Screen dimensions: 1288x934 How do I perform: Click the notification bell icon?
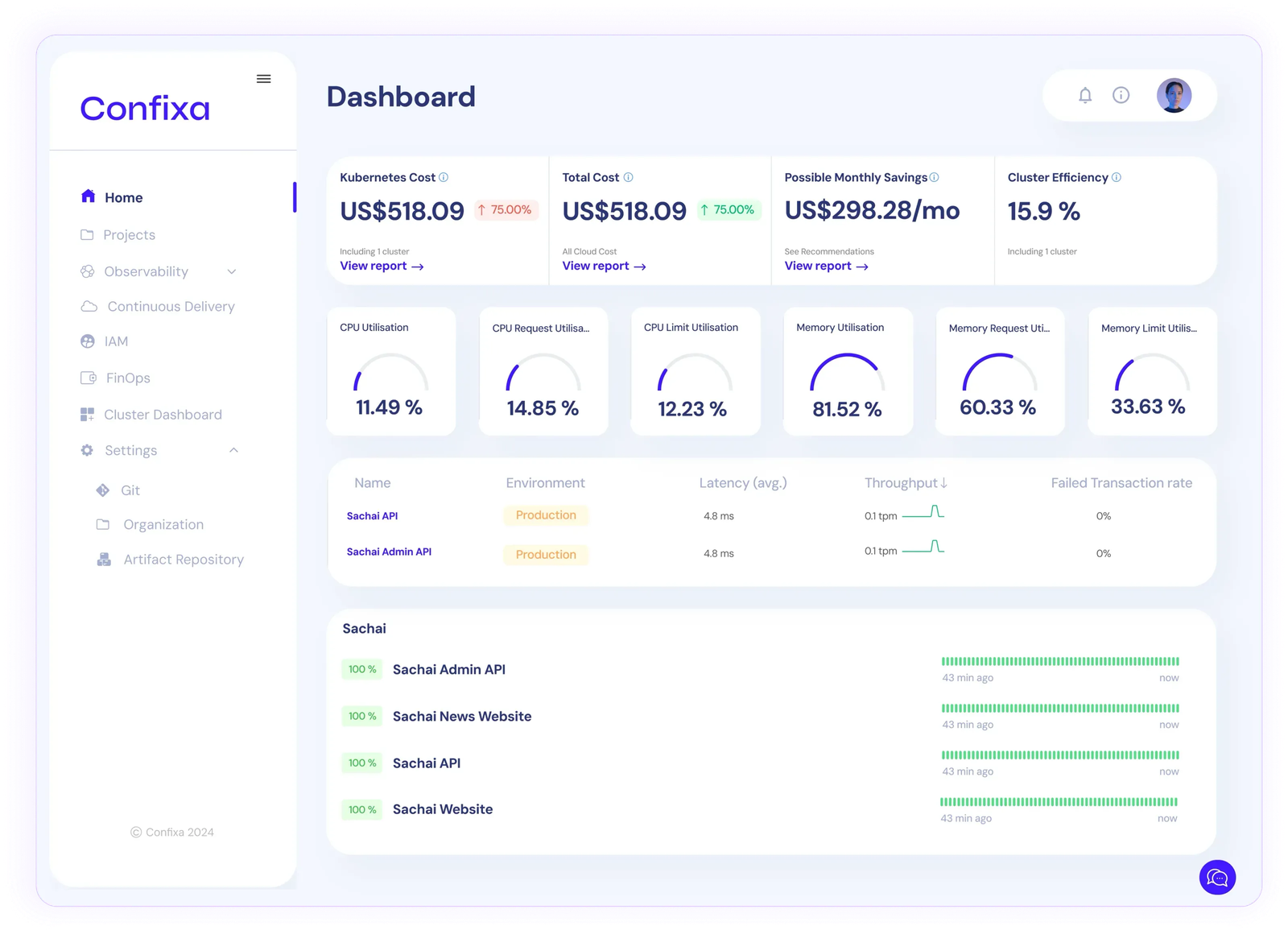tap(1085, 96)
